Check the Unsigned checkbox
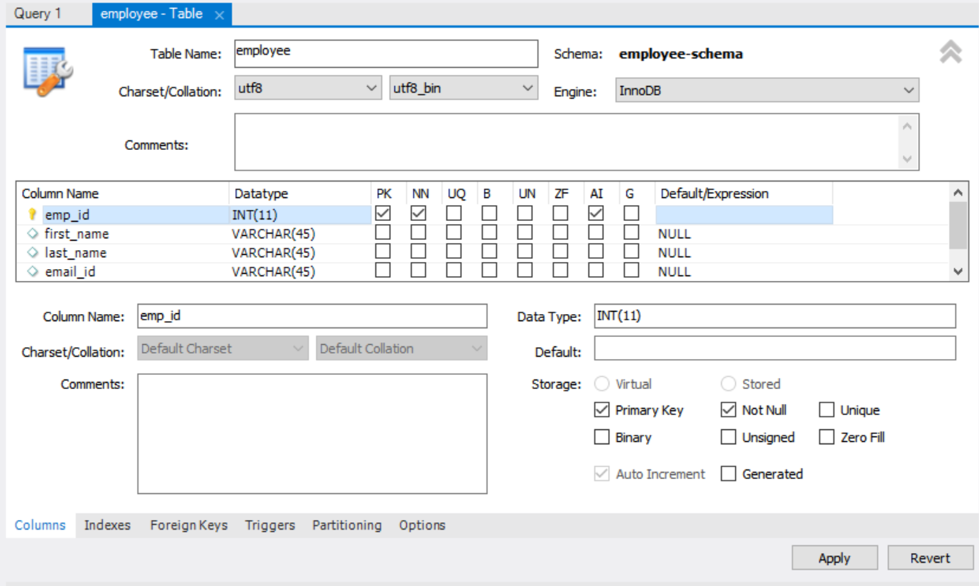Viewport: 979px width, 586px height. tap(728, 437)
